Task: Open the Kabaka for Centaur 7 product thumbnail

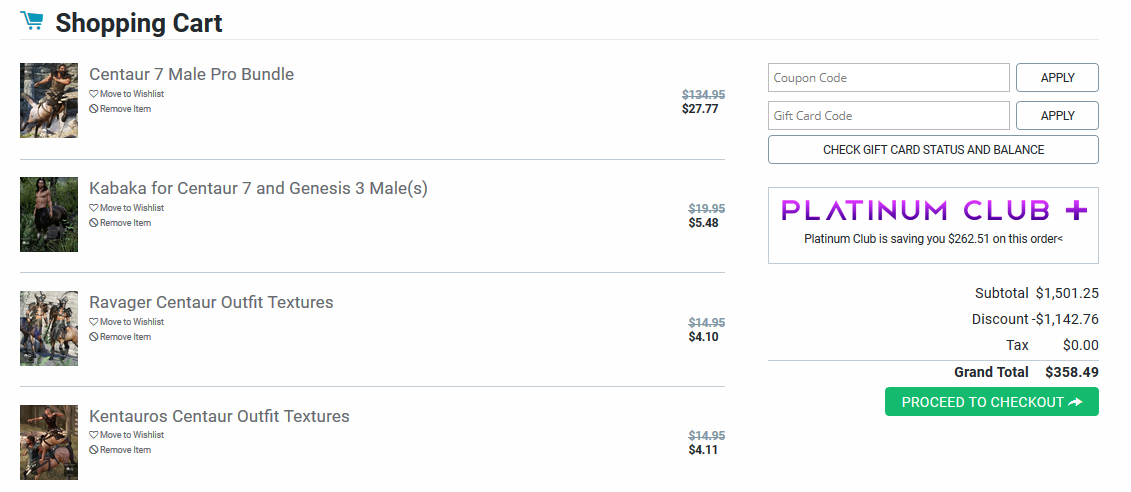Action: [49, 214]
